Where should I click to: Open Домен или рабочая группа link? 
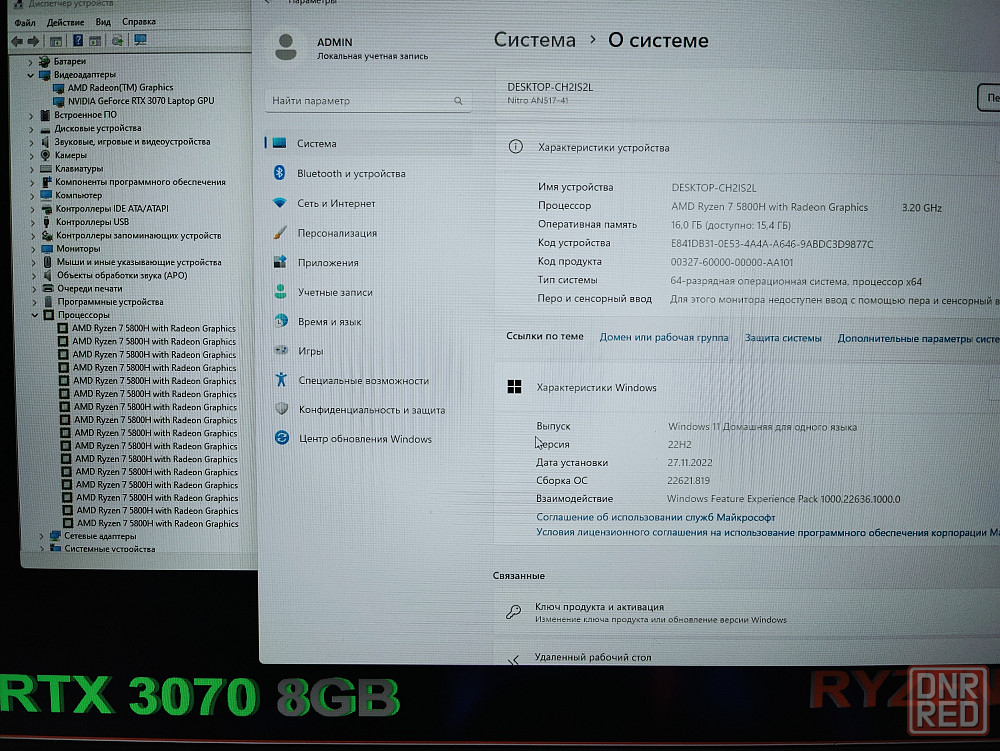pos(664,337)
